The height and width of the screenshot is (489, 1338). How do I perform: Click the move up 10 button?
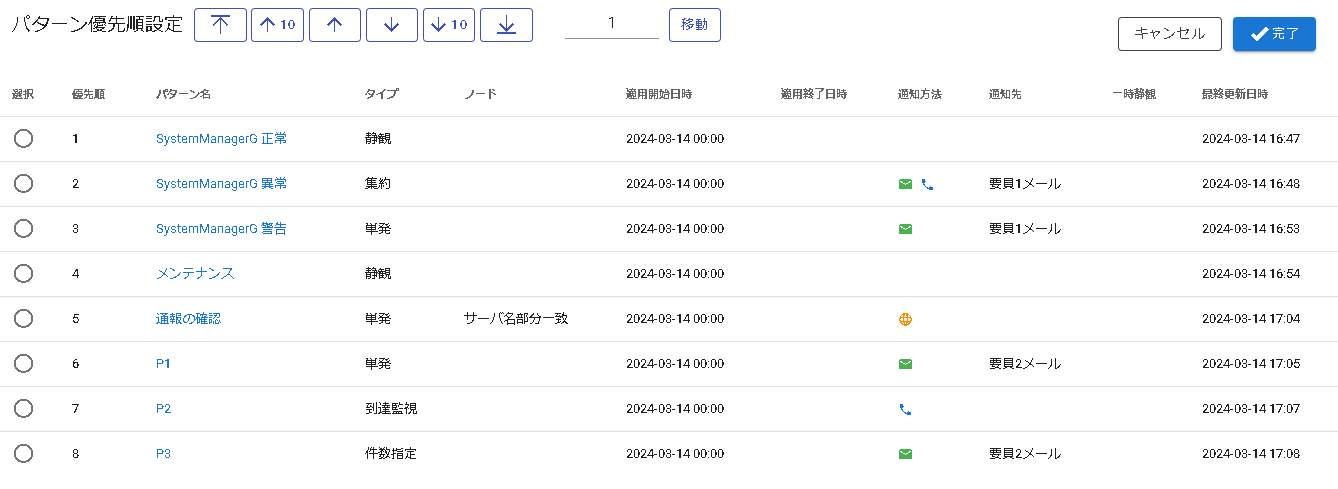277,25
